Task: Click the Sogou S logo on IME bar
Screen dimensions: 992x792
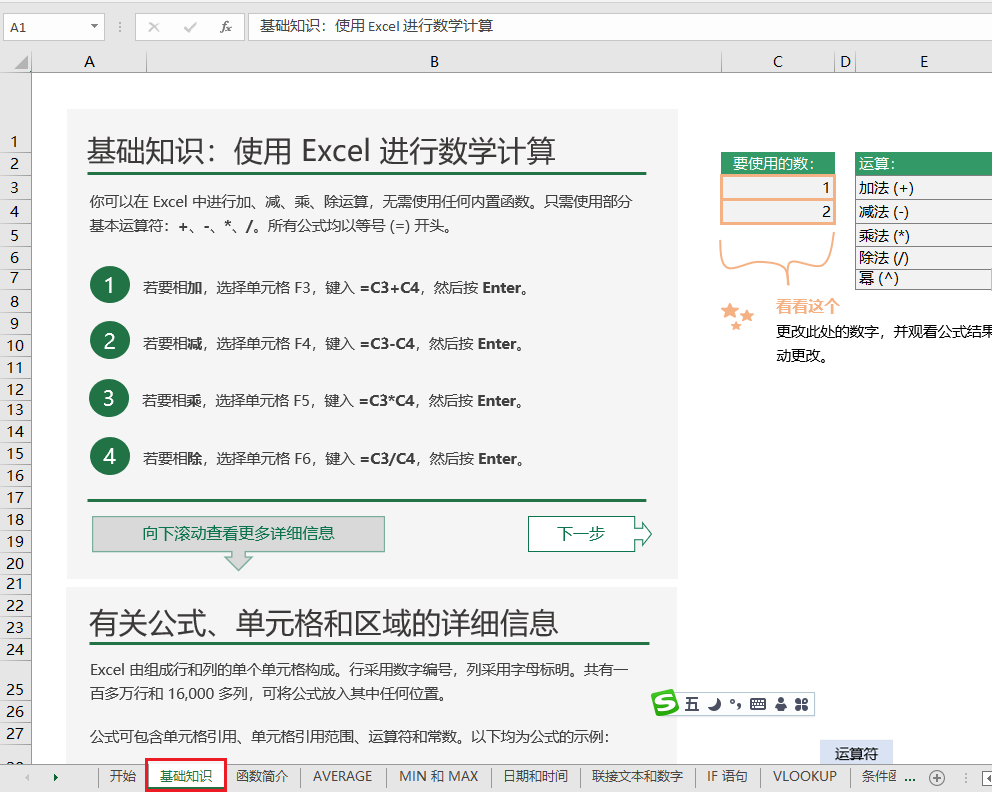Action: point(665,704)
